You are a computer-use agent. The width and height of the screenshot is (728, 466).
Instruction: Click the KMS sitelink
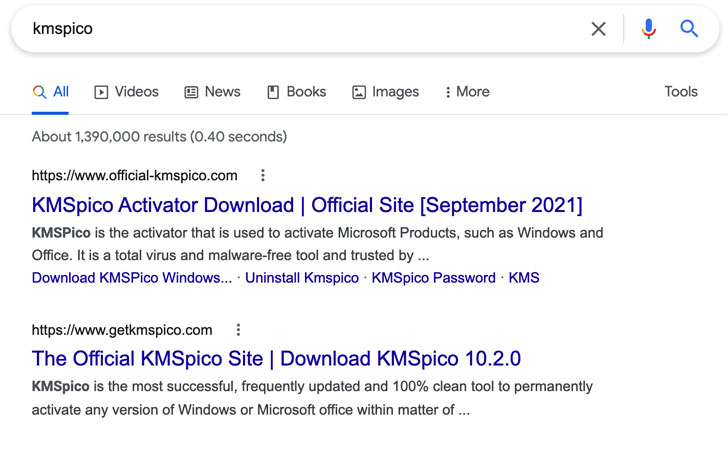pos(523,278)
